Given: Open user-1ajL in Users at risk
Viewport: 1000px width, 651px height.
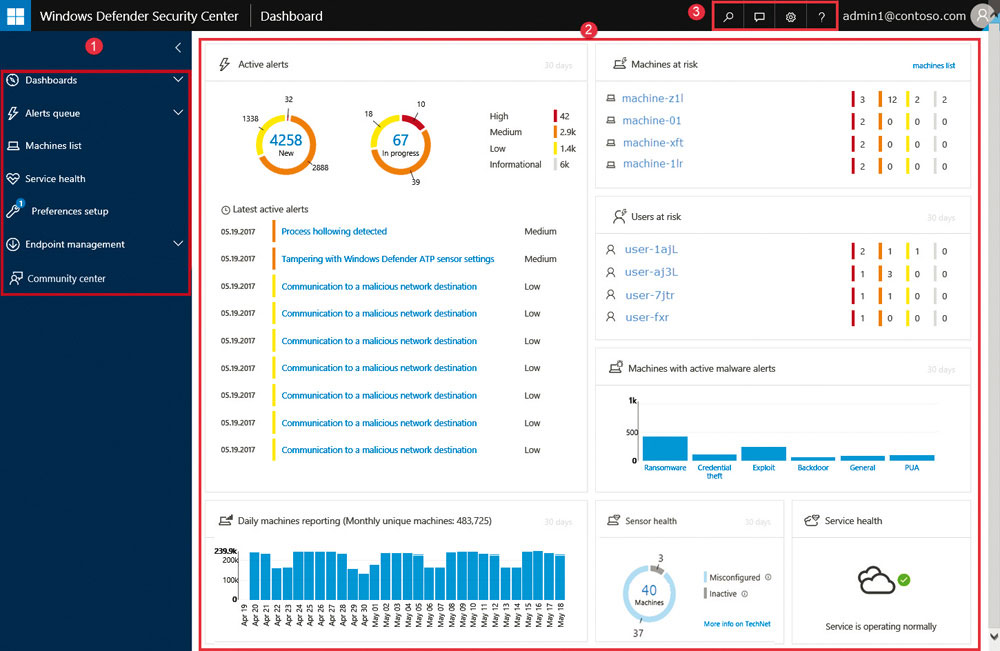Looking at the screenshot, I should pos(651,249).
